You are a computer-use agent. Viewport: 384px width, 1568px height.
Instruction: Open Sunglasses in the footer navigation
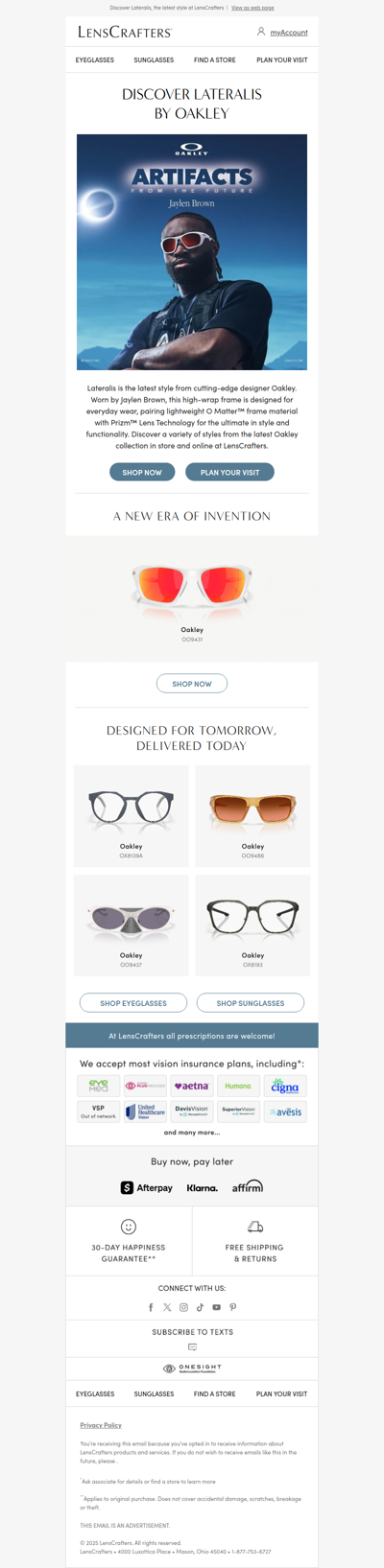pyautogui.click(x=154, y=1393)
